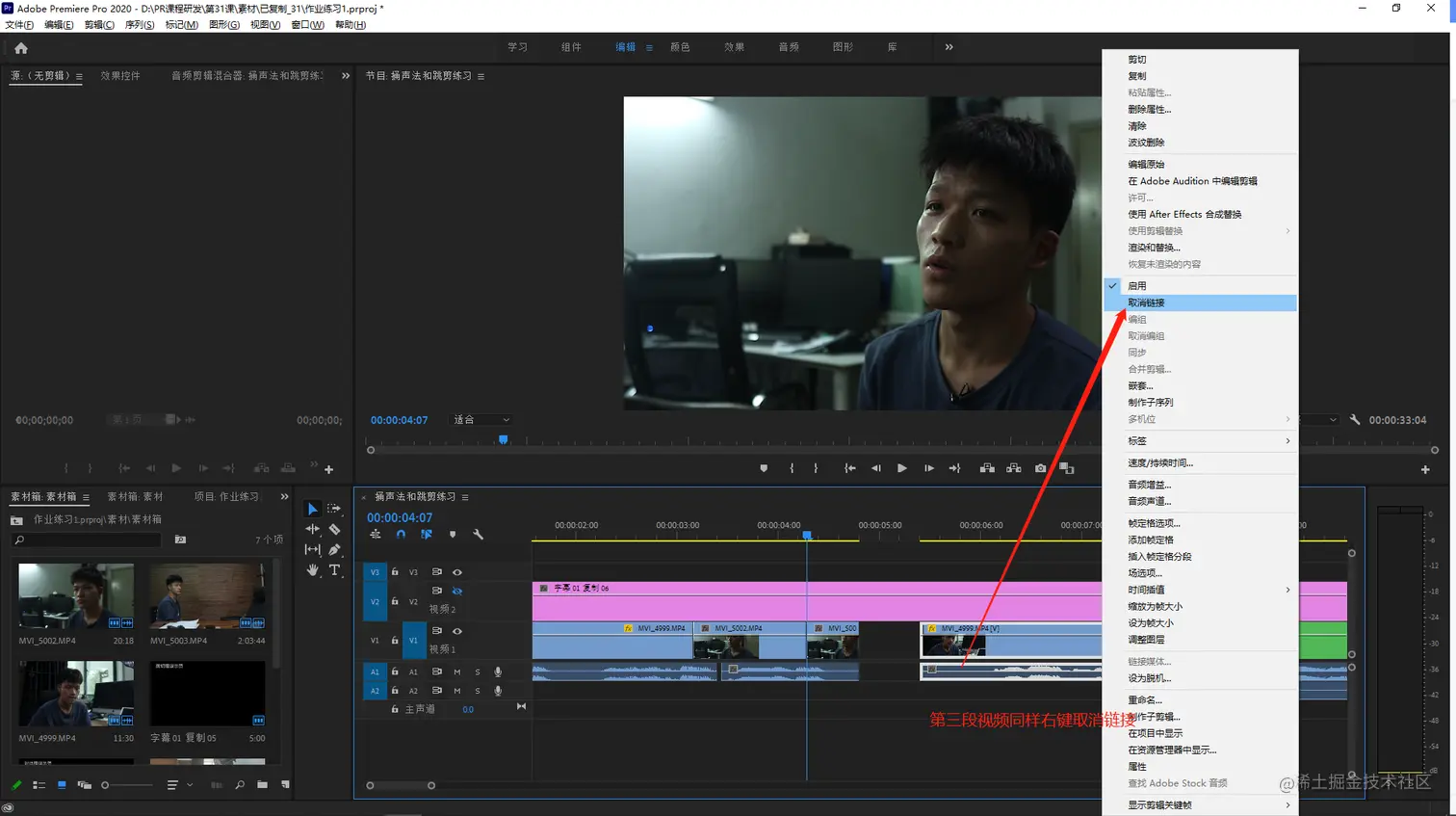Viewport: 1456px width, 816px height.
Task: Click the comparison view icon
Action: click(x=1067, y=468)
